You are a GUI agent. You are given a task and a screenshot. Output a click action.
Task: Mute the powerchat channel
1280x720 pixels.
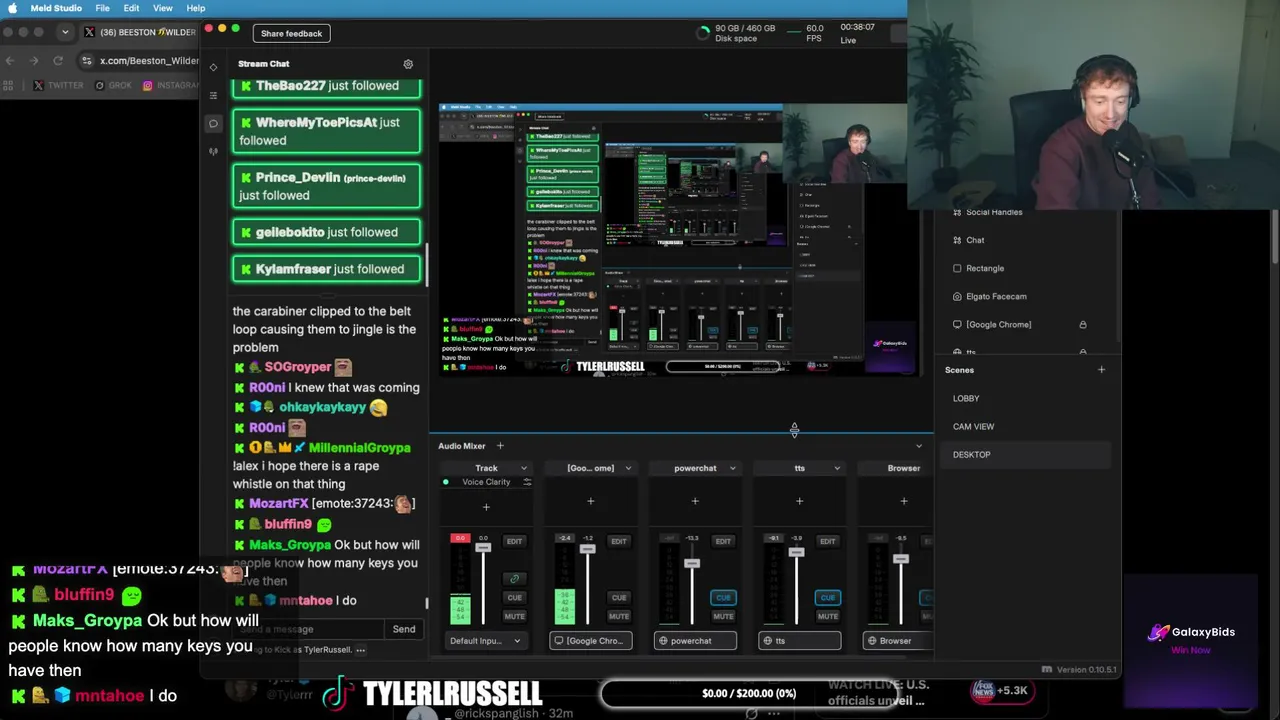(x=723, y=616)
